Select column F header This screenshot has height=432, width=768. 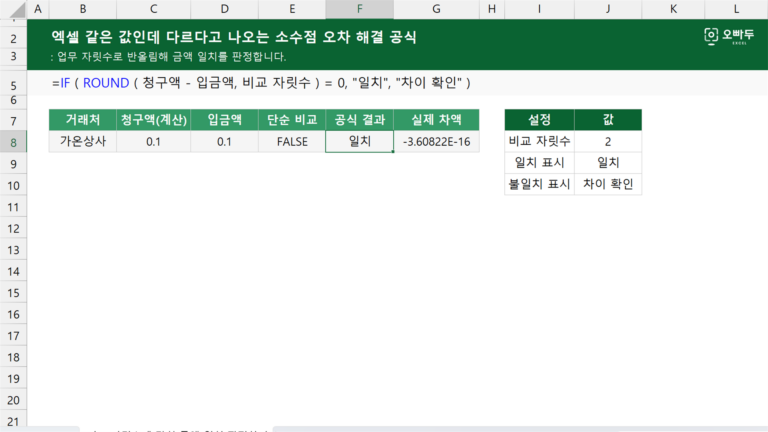[x=360, y=9]
